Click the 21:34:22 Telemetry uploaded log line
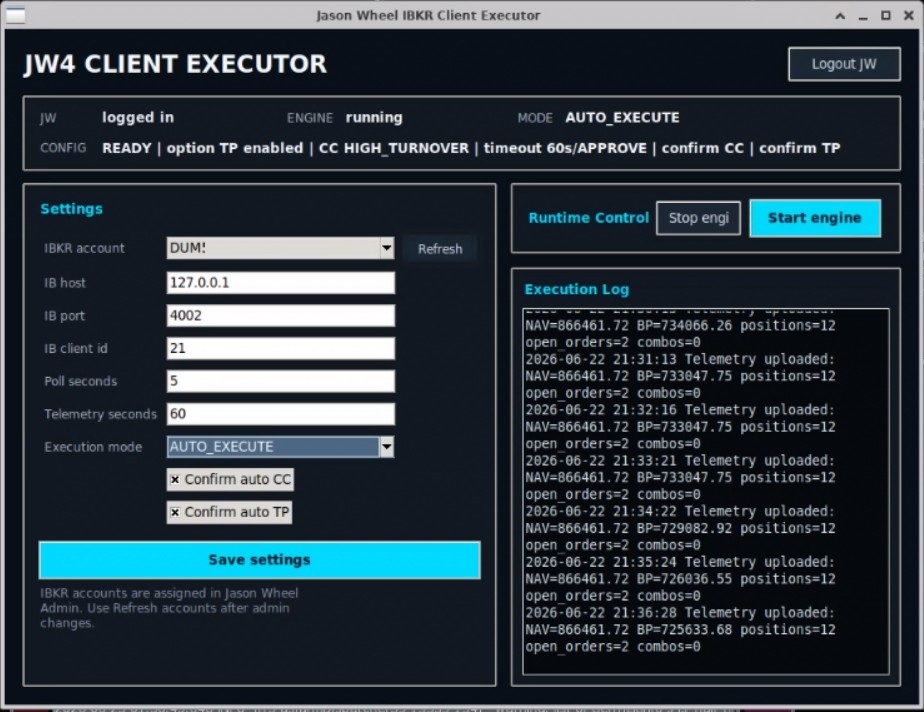 point(680,511)
